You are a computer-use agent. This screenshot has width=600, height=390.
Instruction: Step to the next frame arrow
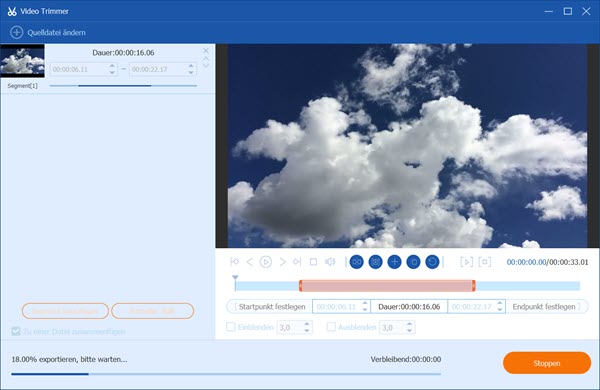[282, 262]
